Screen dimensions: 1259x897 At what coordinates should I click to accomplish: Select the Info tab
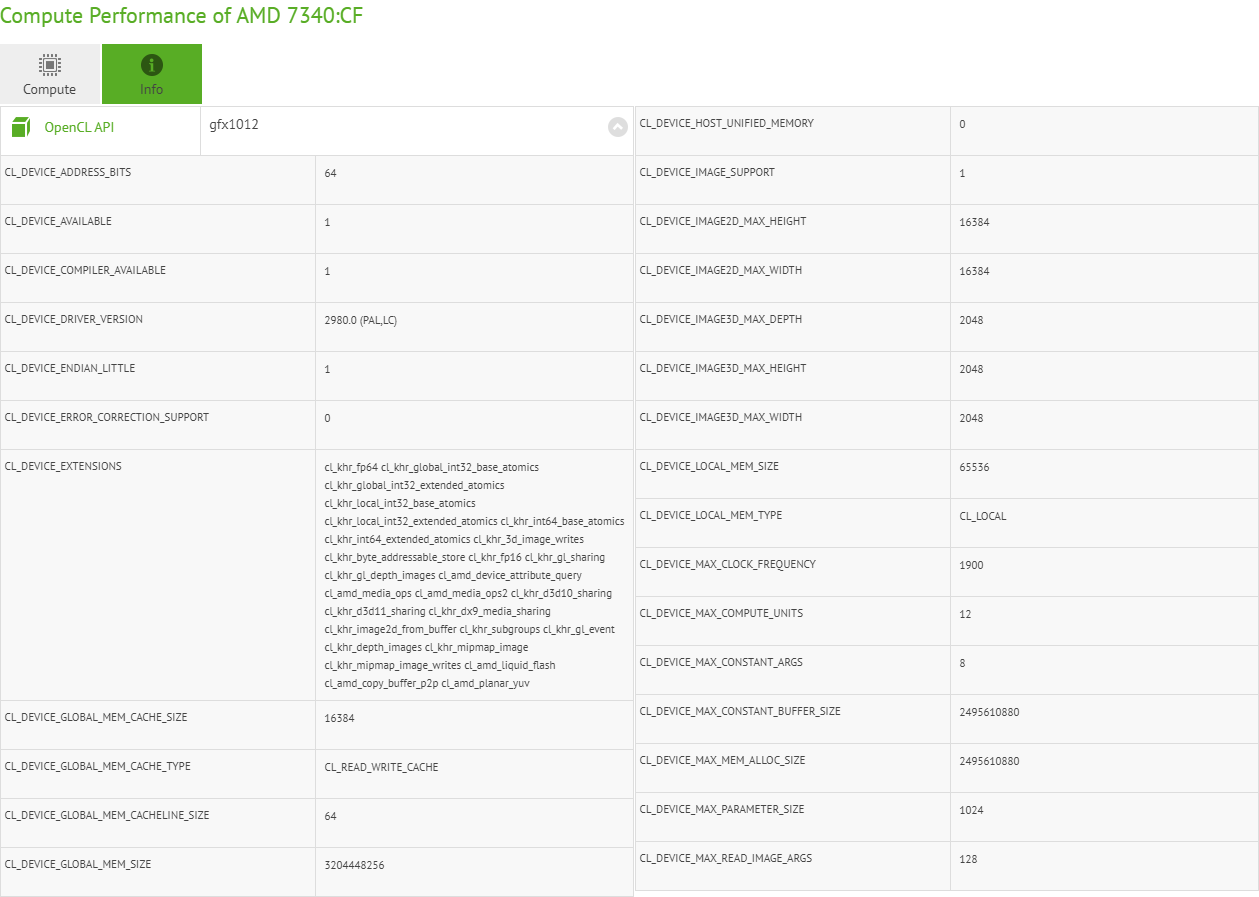152,74
